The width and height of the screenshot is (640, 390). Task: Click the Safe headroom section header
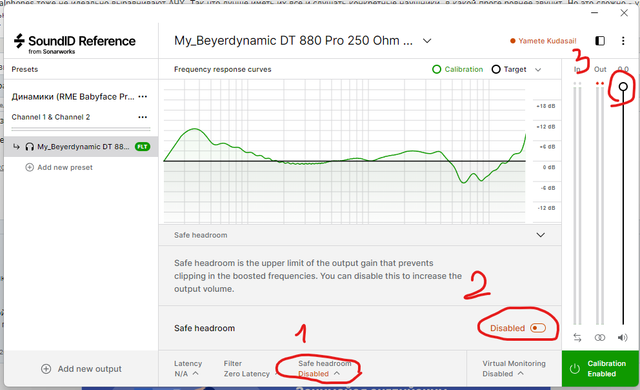(x=360, y=235)
